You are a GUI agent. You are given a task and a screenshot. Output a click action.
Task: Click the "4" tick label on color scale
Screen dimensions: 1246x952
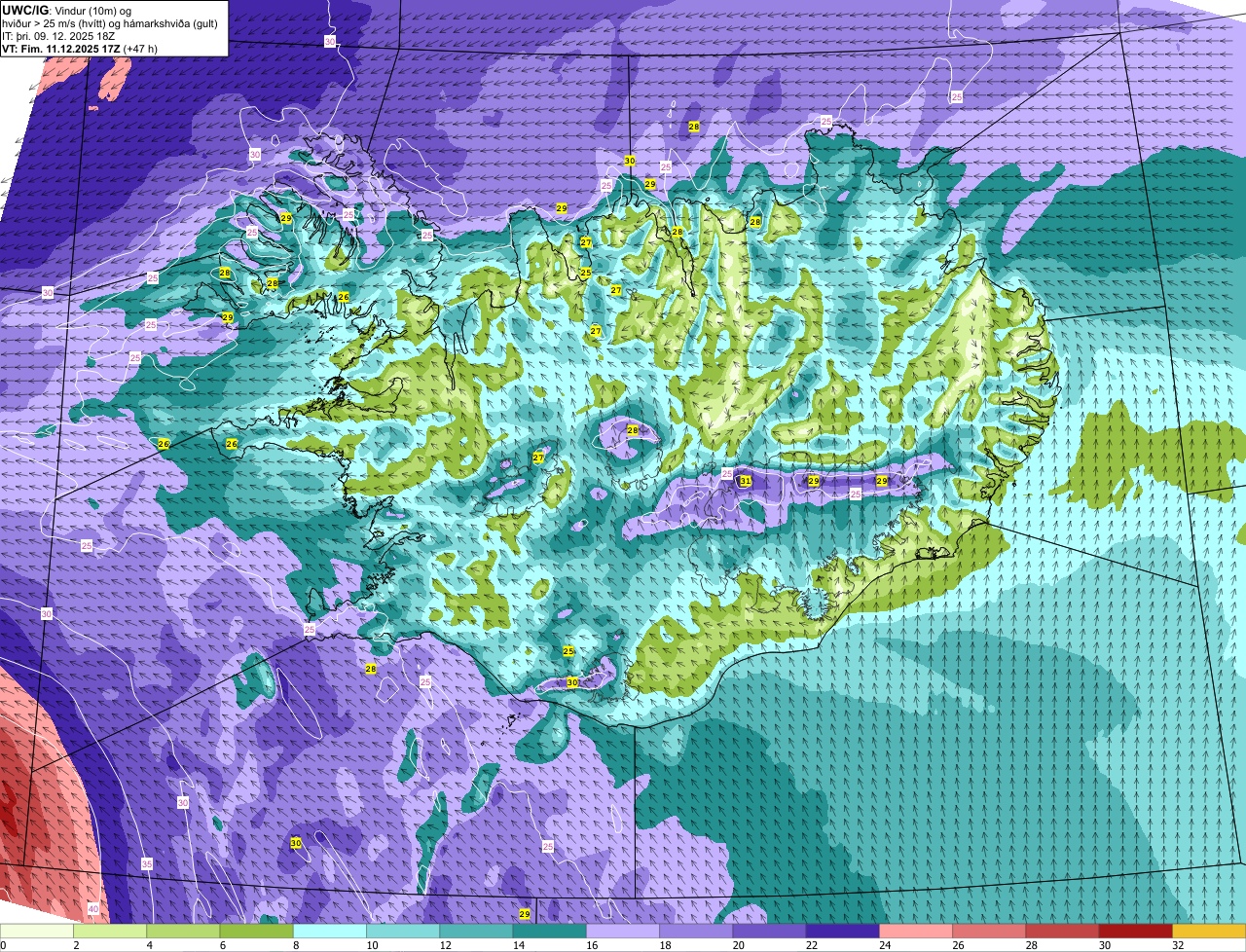click(148, 945)
